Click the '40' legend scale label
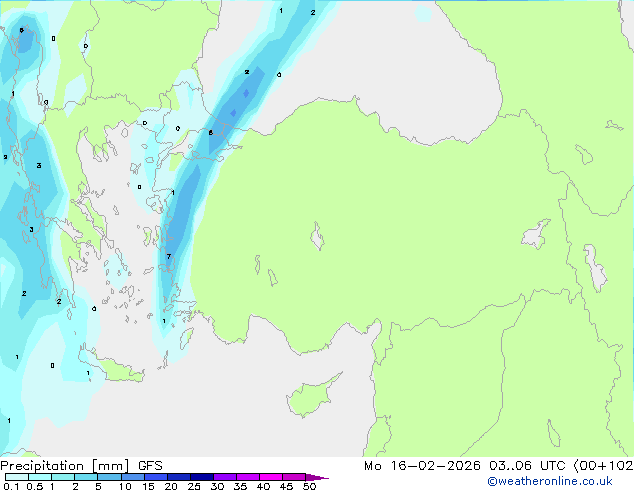 (x=263, y=486)
